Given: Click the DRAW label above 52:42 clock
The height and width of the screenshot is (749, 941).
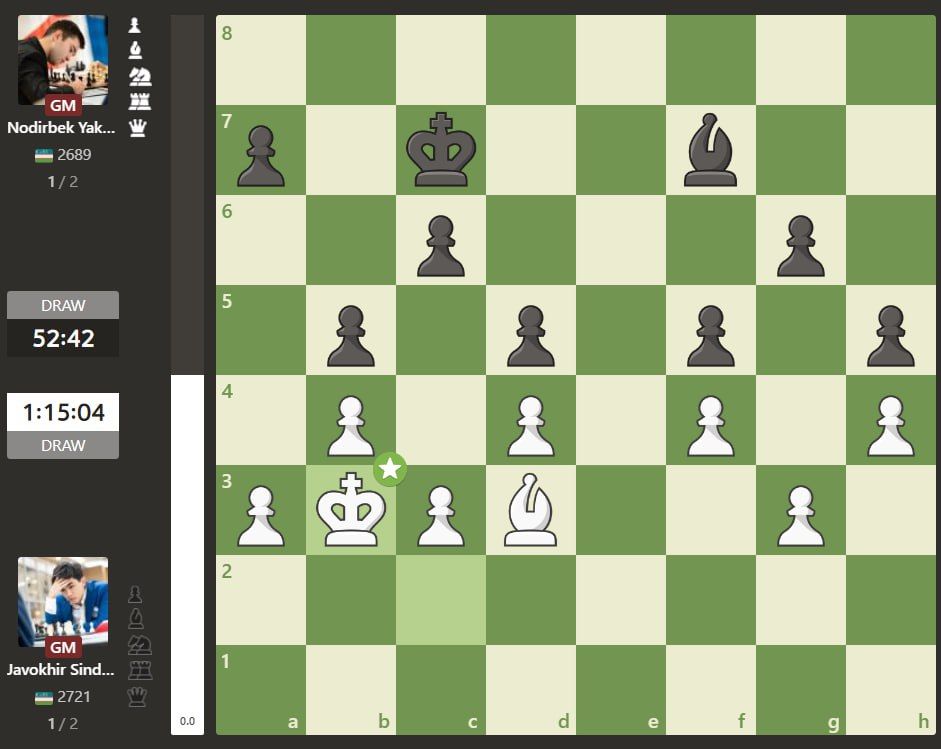Looking at the screenshot, I should (x=63, y=305).
